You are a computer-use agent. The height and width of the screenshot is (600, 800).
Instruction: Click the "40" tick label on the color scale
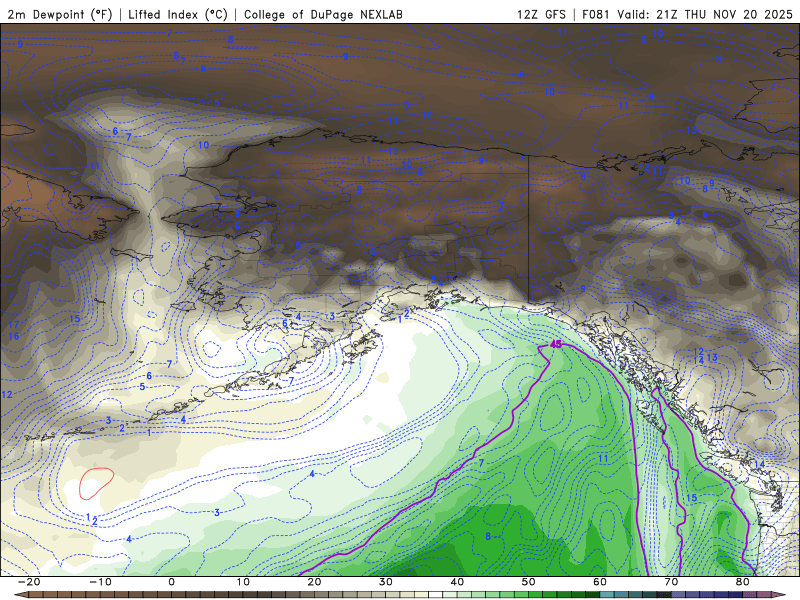coord(457,582)
